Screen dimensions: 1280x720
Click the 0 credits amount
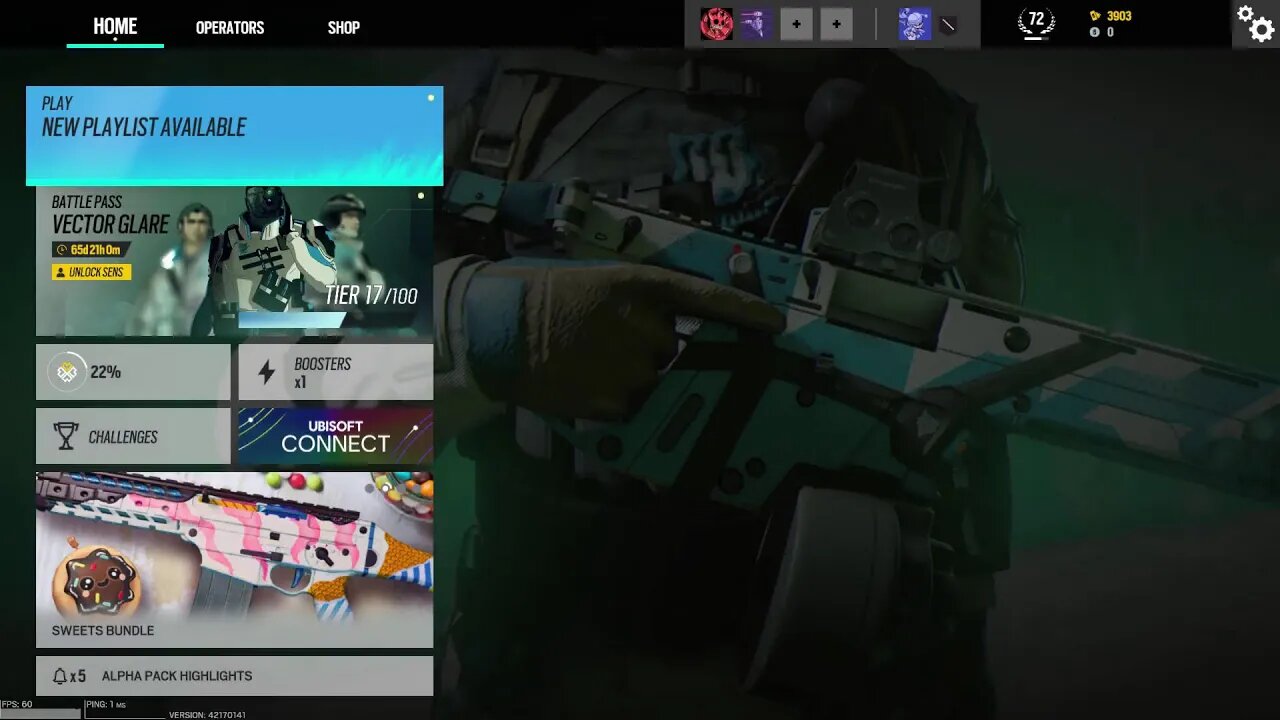(x=1110, y=32)
